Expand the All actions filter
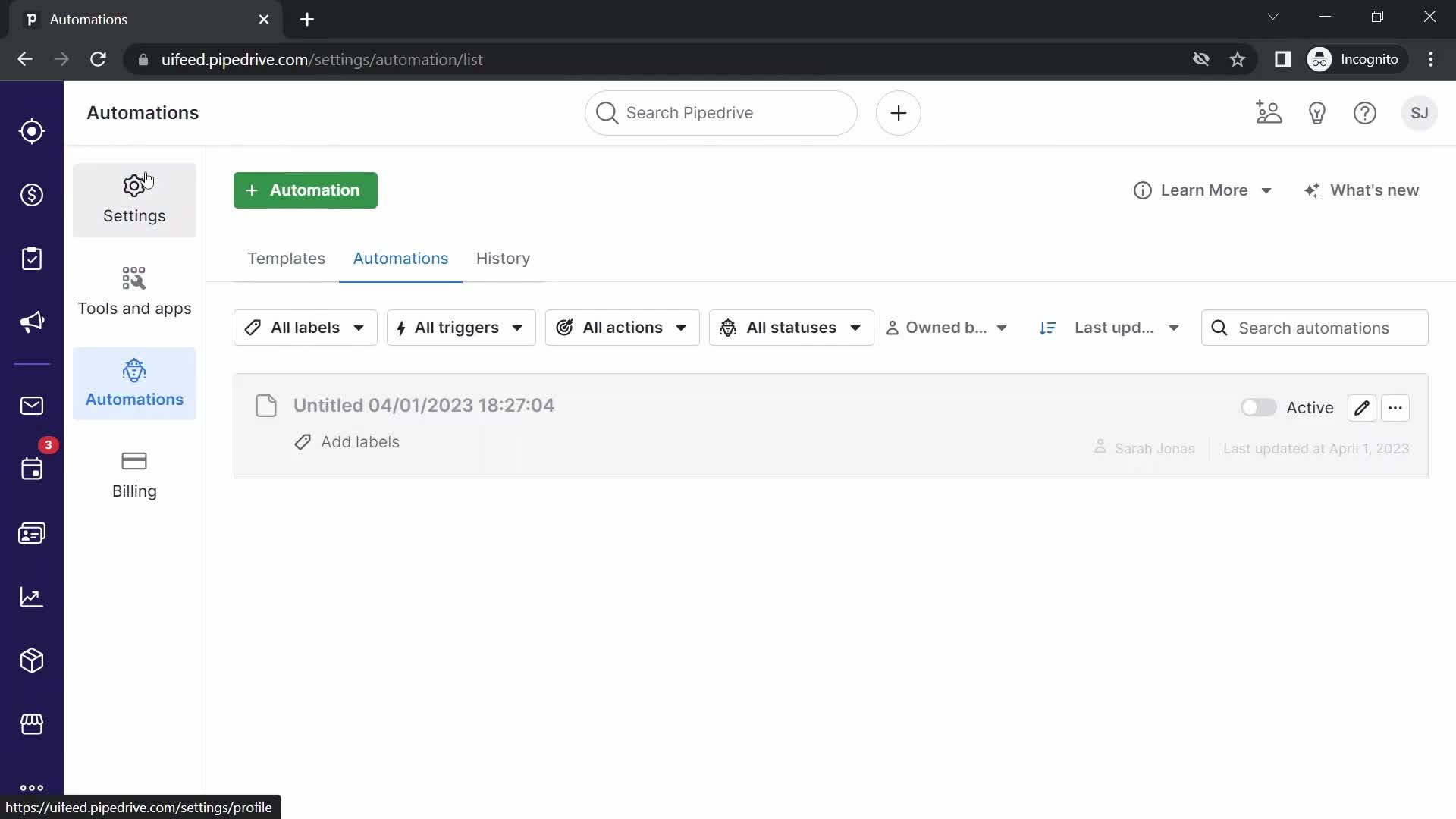 tap(622, 328)
